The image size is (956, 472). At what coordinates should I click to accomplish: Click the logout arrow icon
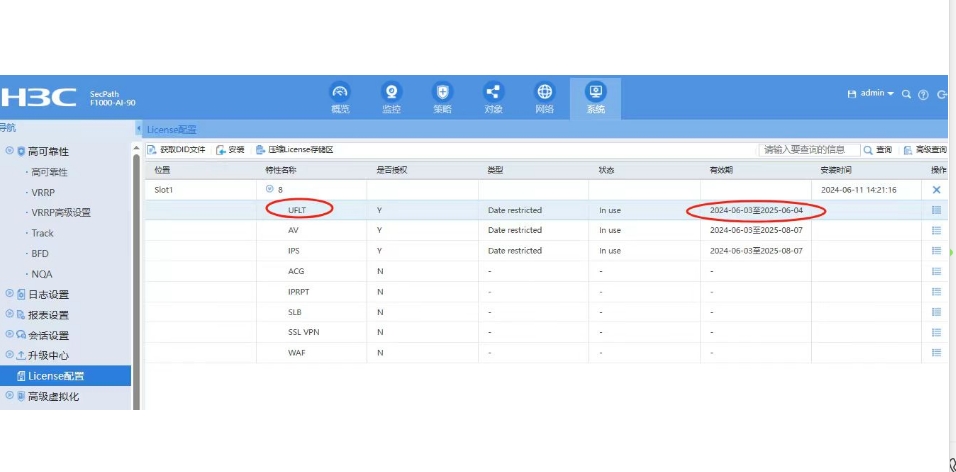pyautogui.click(x=941, y=95)
